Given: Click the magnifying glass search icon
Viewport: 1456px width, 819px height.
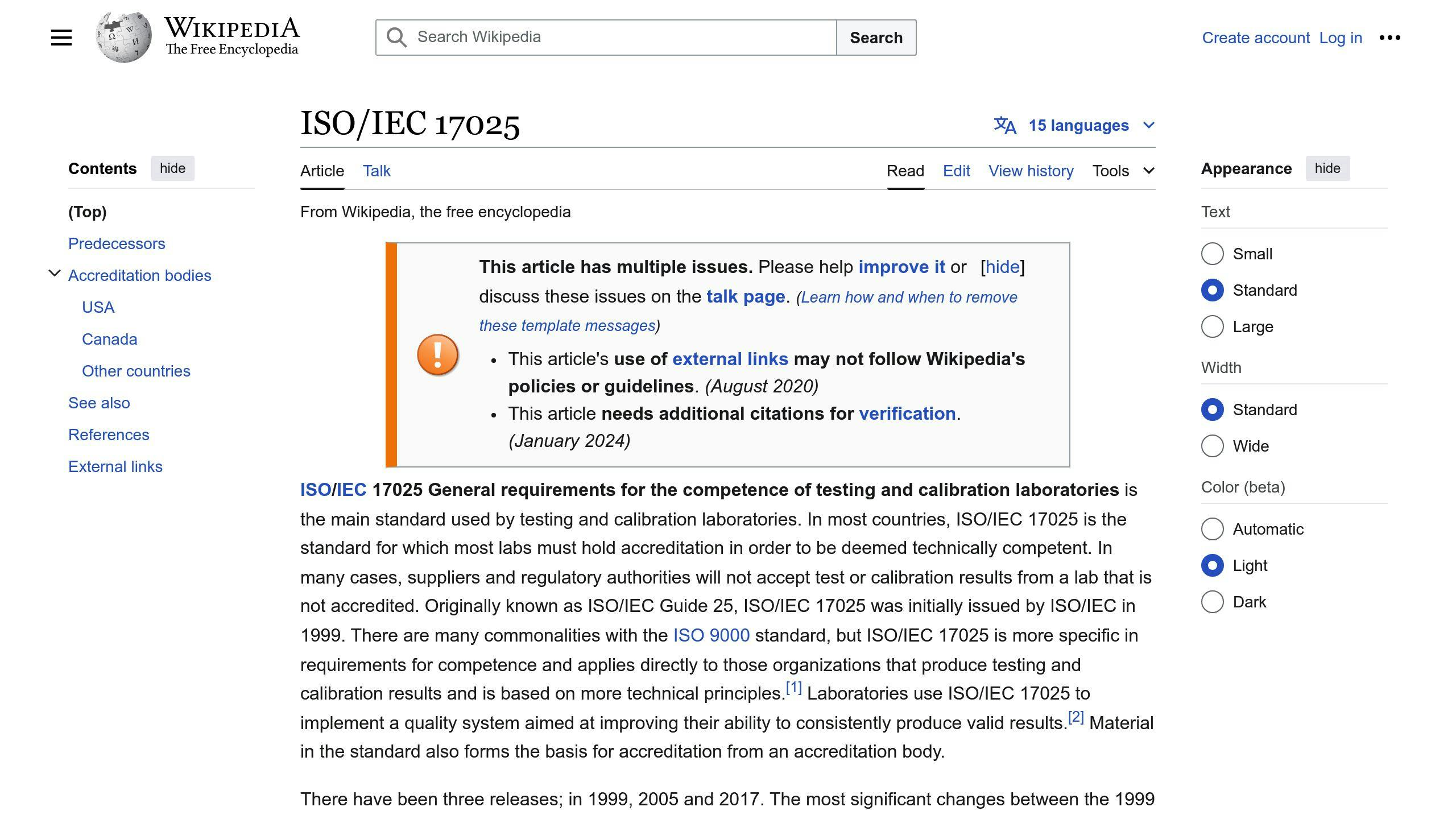Looking at the screenshot, I should tap(396, 38).
